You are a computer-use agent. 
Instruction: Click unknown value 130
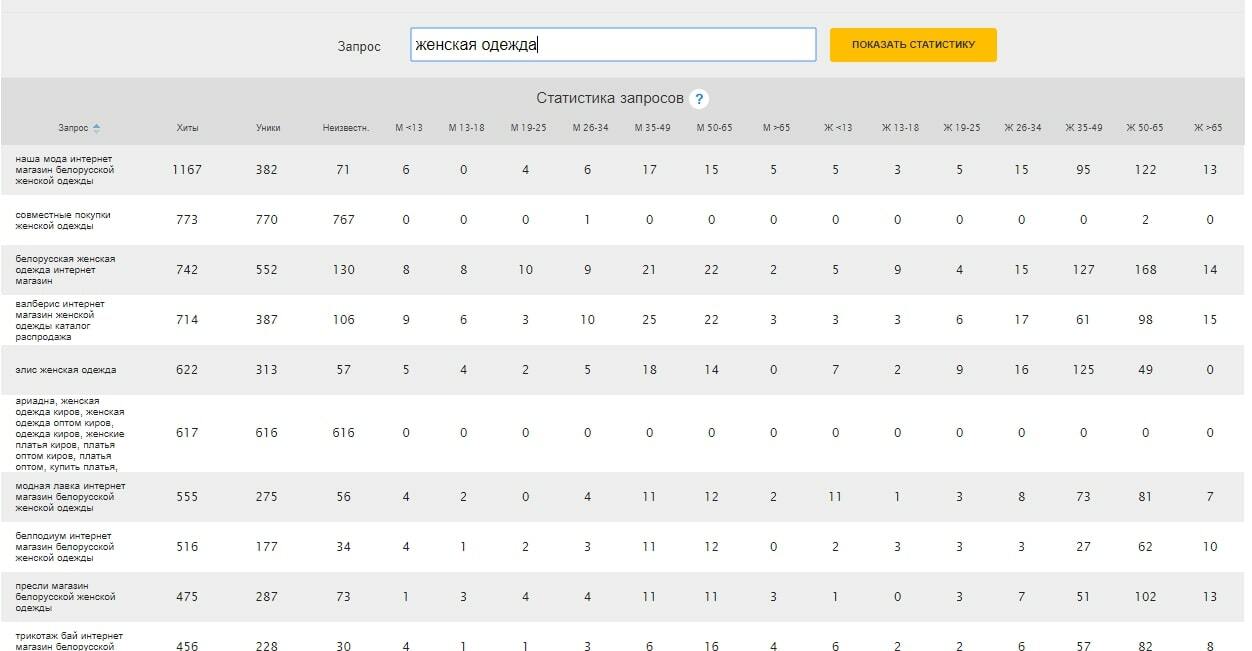pyautogui.click(x=344, y=270)
